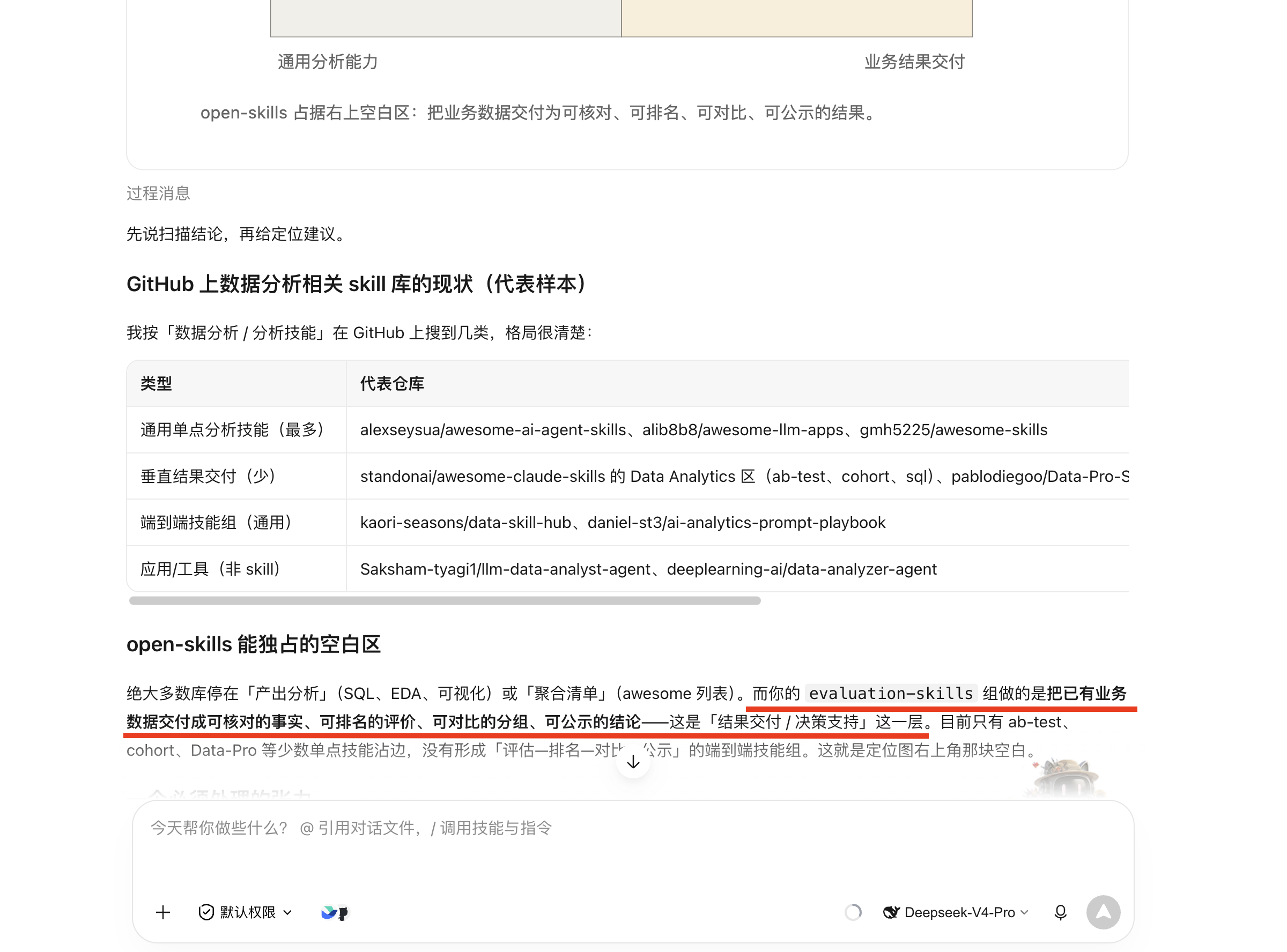
Task: Start voice input with microphone icon
Action: tap(1060, 912)
